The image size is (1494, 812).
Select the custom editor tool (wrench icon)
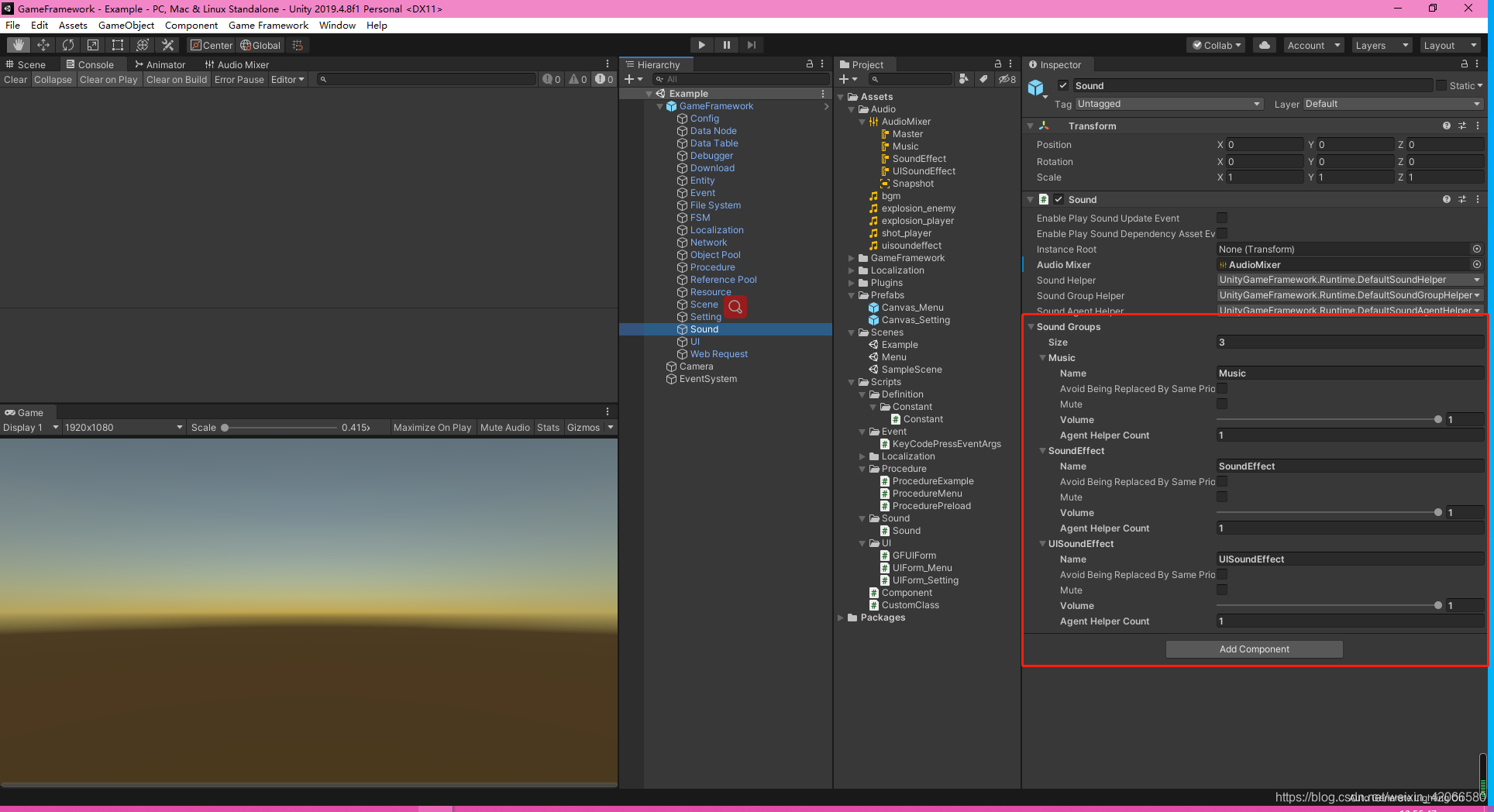167,44
